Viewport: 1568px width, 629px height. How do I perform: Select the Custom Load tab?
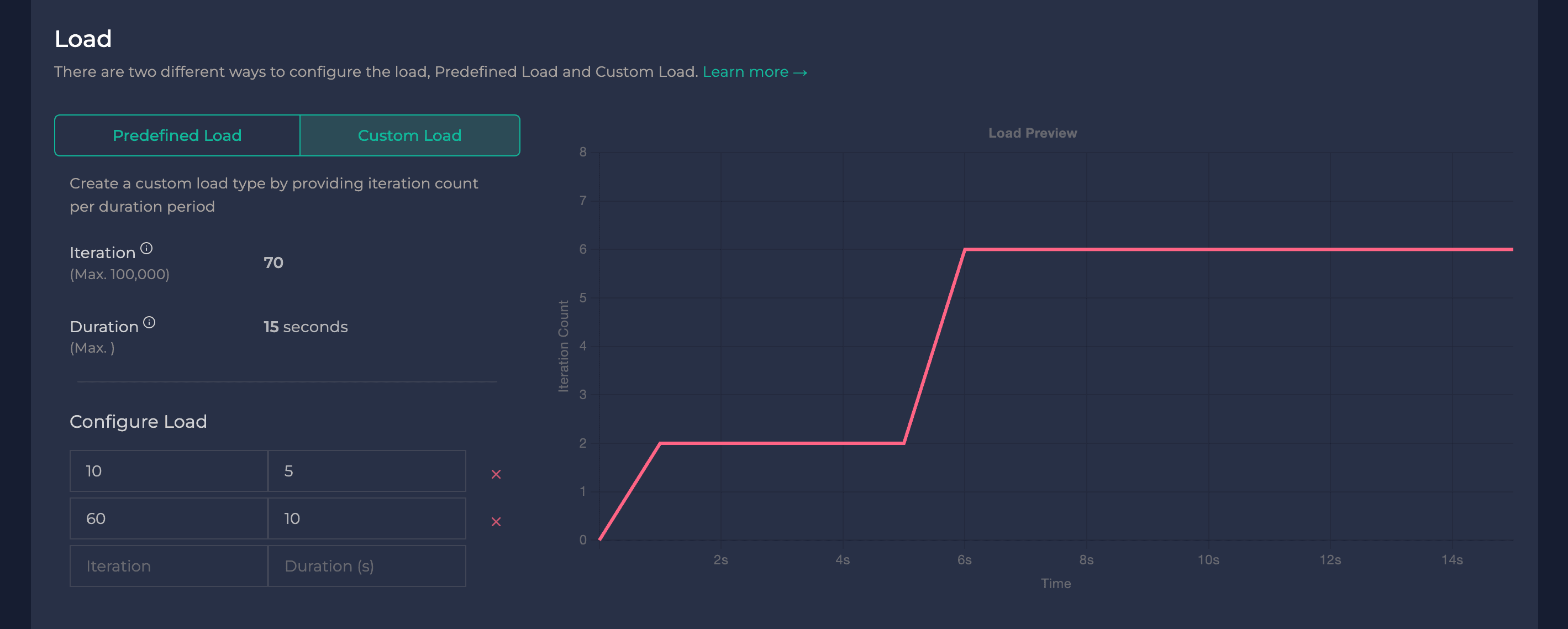point(409,135)
